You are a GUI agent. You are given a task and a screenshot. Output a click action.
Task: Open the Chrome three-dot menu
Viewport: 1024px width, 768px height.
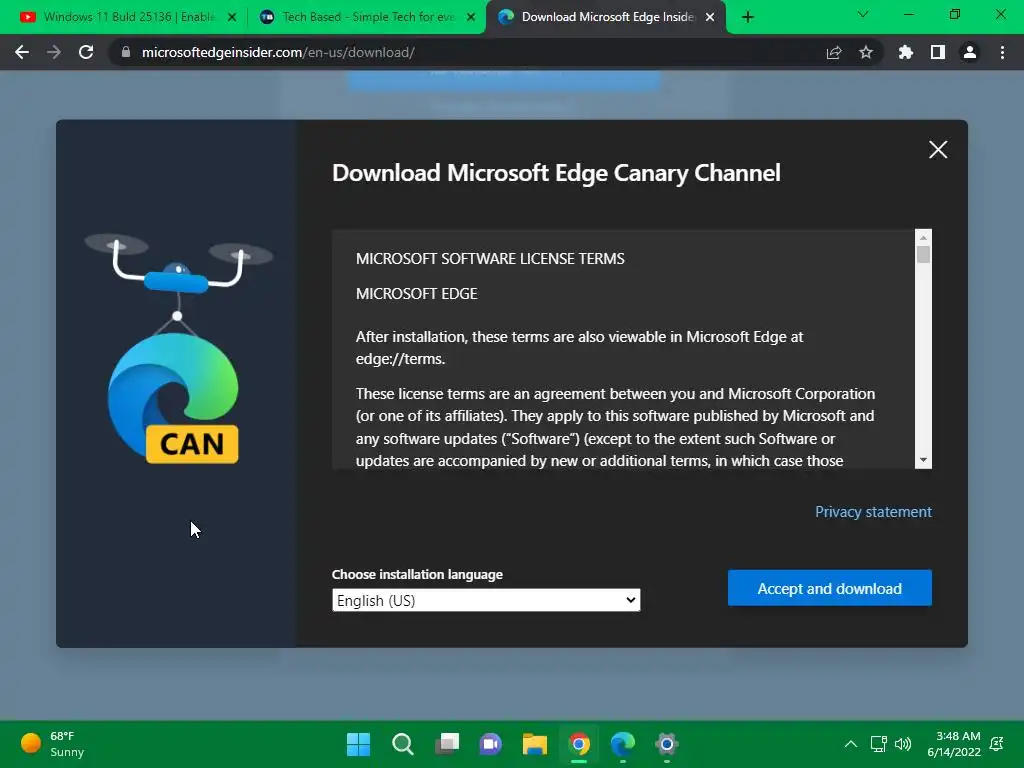(1002, 52)
